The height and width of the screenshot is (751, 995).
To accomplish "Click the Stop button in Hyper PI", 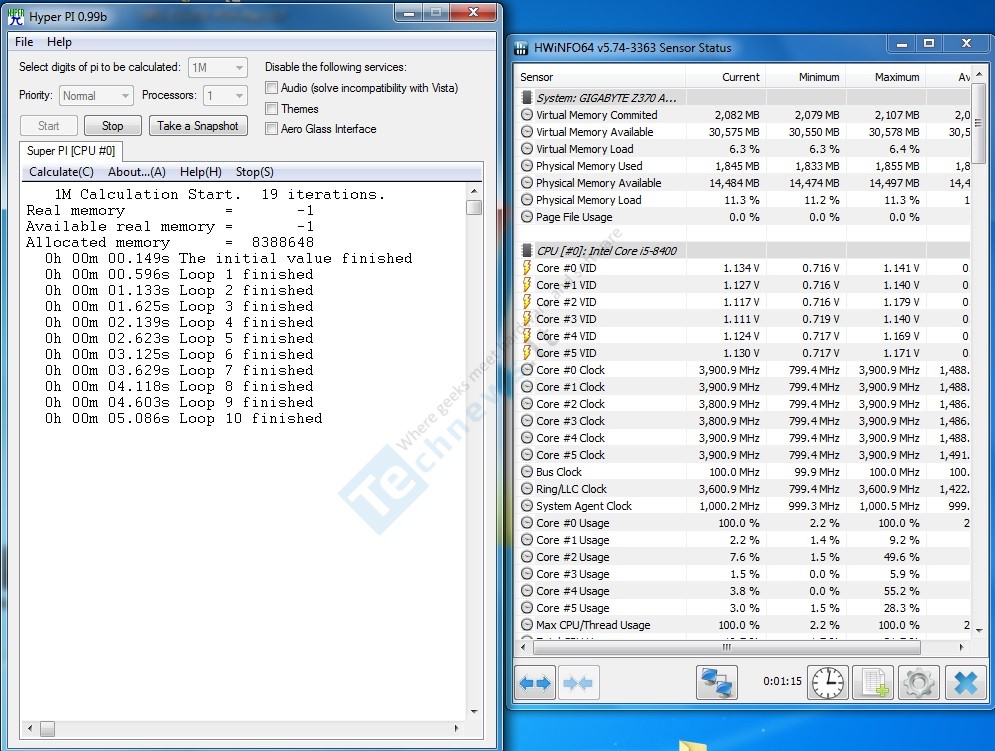I will (x=112, y=126).
